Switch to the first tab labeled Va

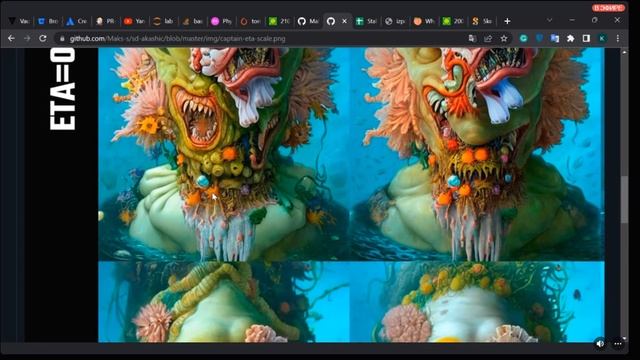pyautogui.click(x=19, y=21)
